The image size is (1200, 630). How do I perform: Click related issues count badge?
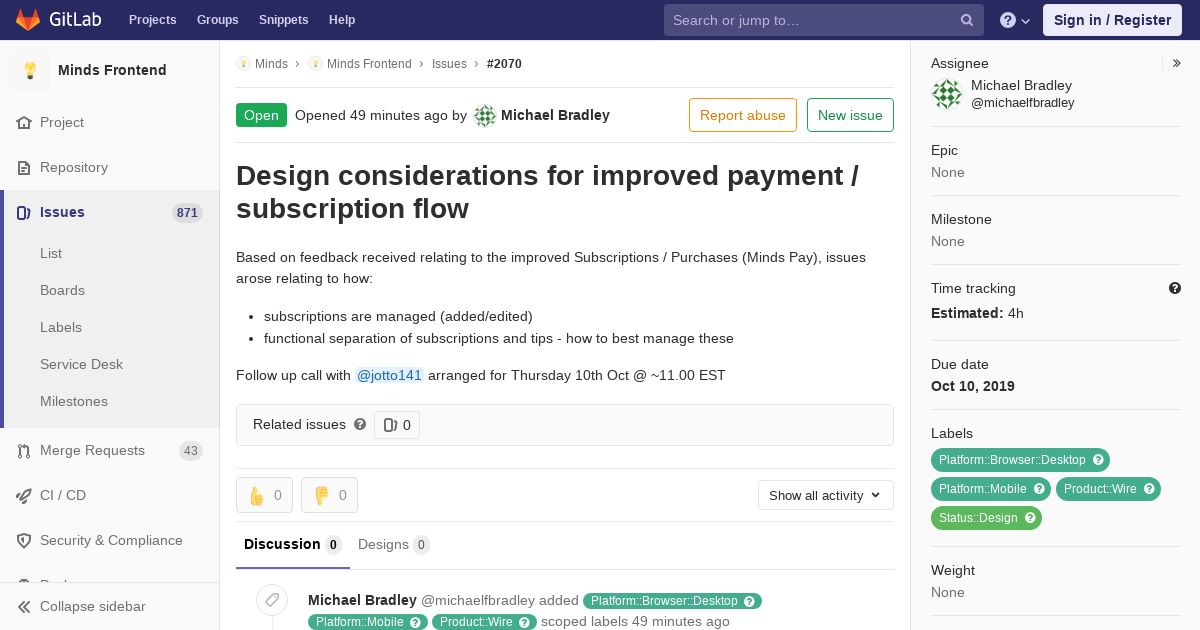pos(397,425)
